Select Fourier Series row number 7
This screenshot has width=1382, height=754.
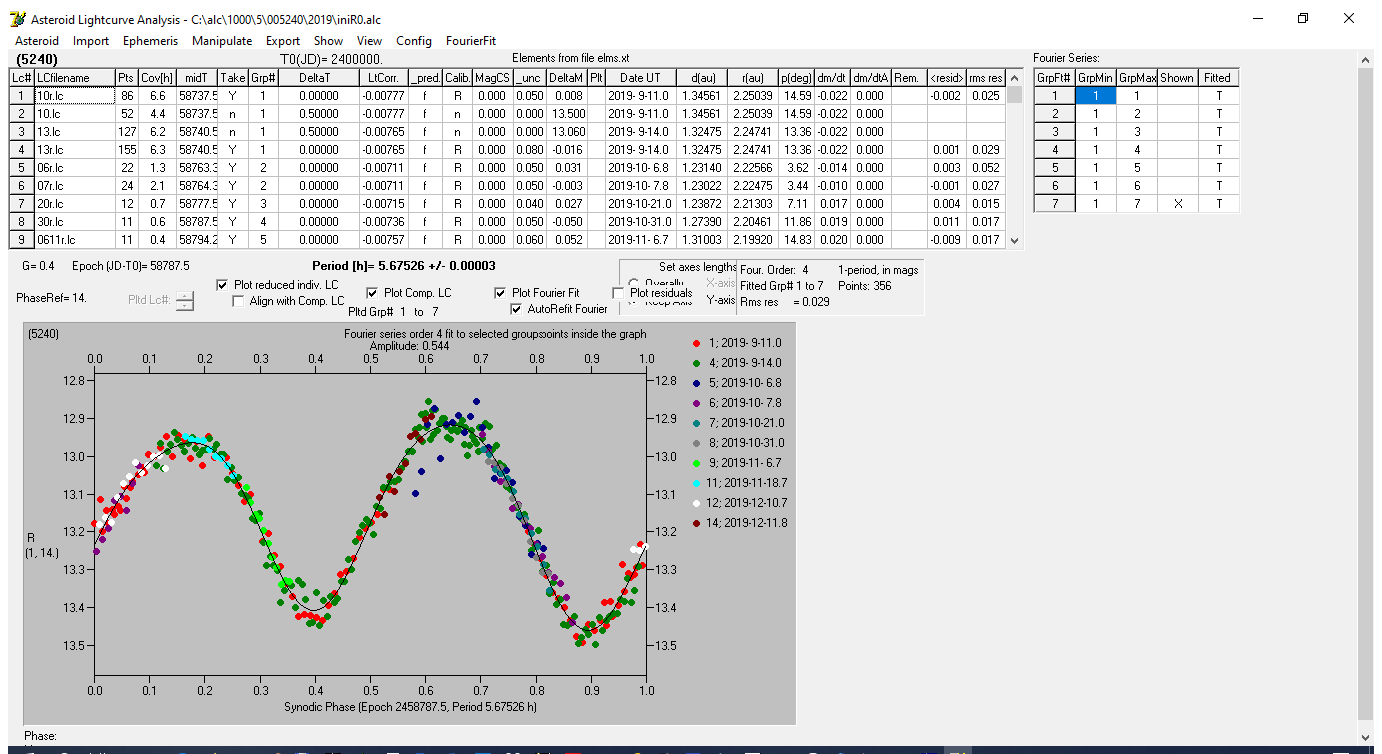click(1054, 203)
